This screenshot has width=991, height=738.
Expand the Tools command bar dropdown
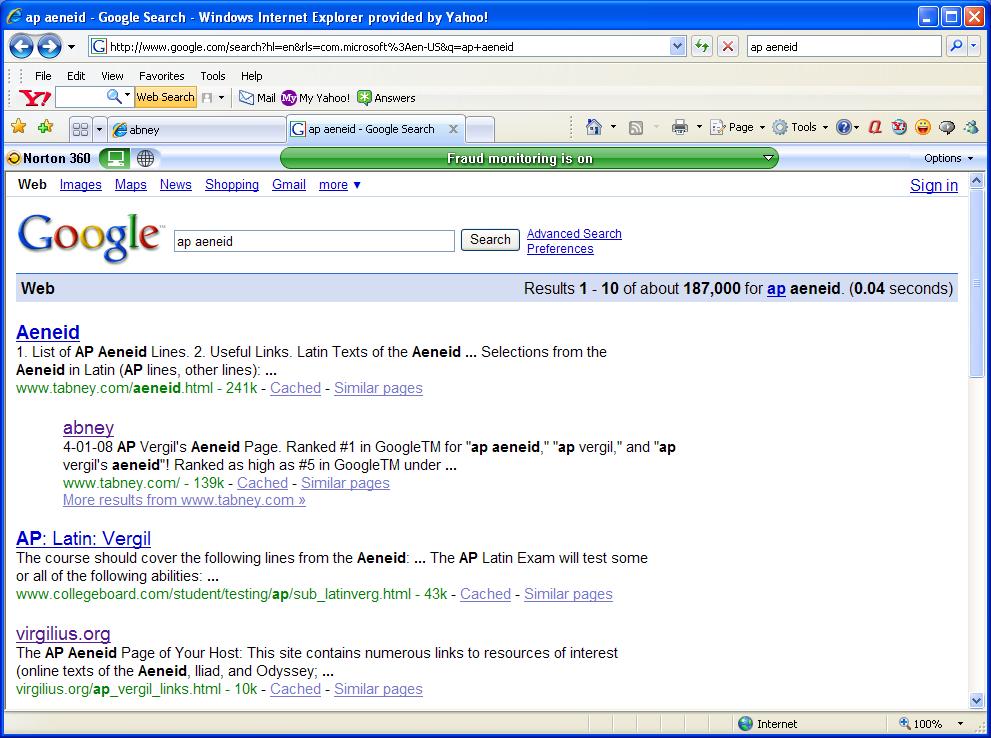(x=825, y=128)
